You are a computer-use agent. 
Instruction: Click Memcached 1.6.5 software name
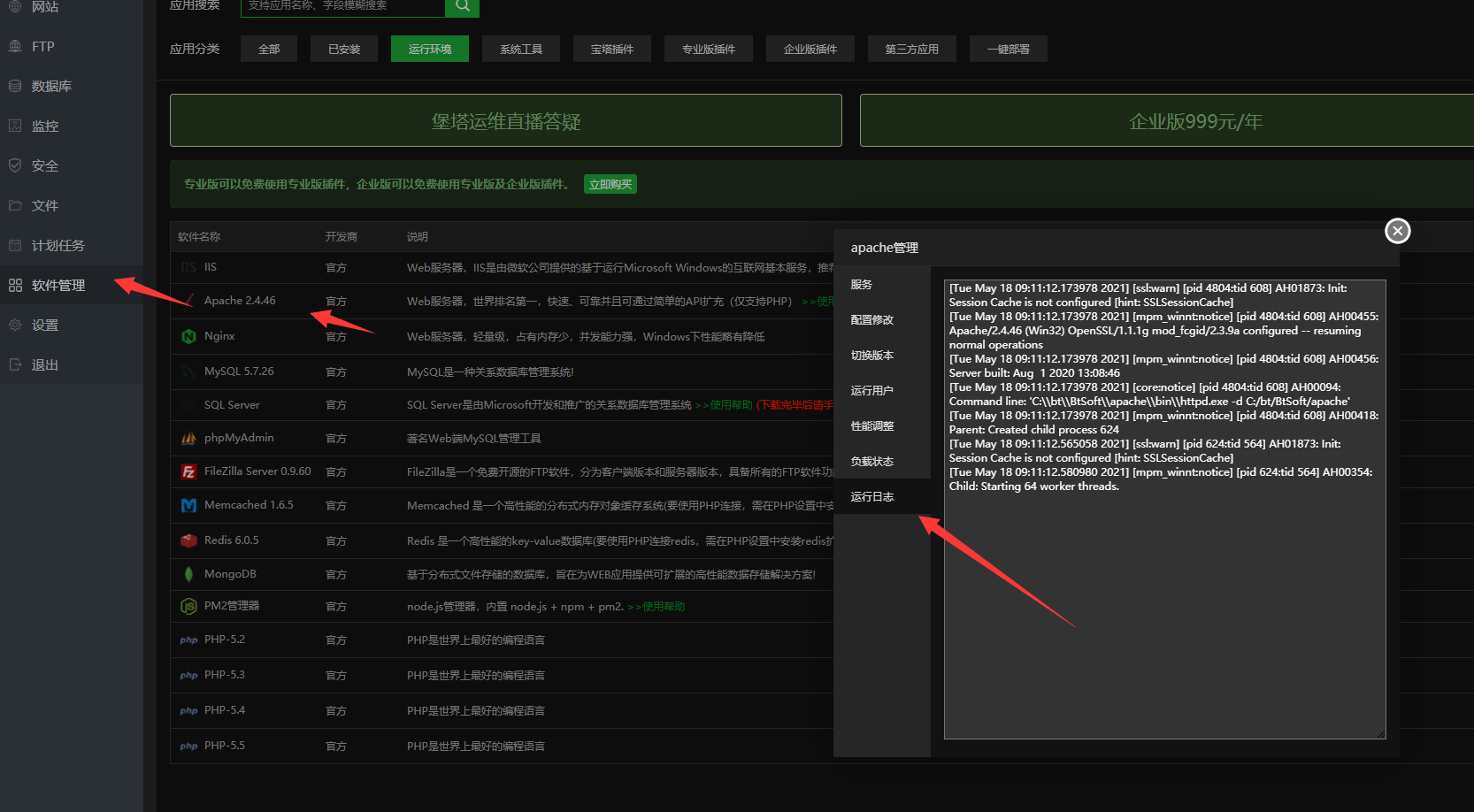249,505
